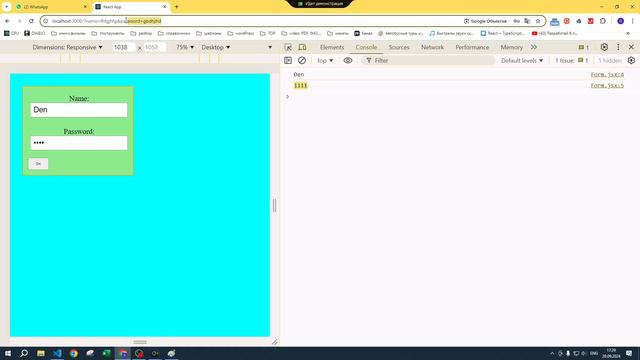Viewport: 640px width, 360px height.
Task: Edit the viewport height field
Action: 155,47
